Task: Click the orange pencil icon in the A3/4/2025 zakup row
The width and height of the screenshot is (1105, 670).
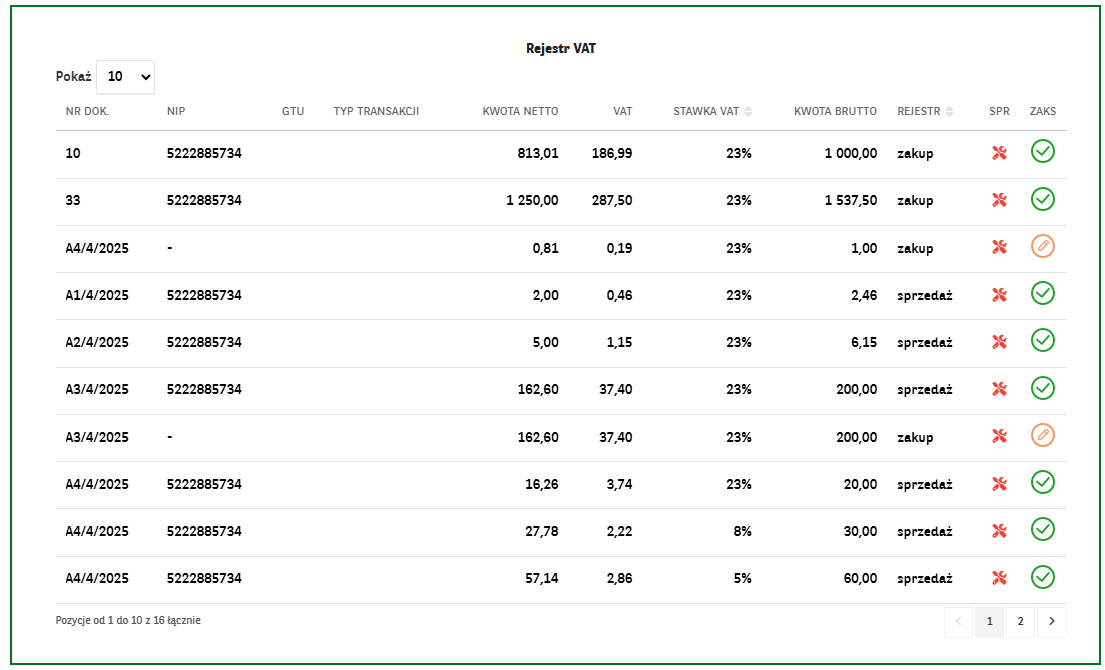Action: click(x=1042, y=435)
